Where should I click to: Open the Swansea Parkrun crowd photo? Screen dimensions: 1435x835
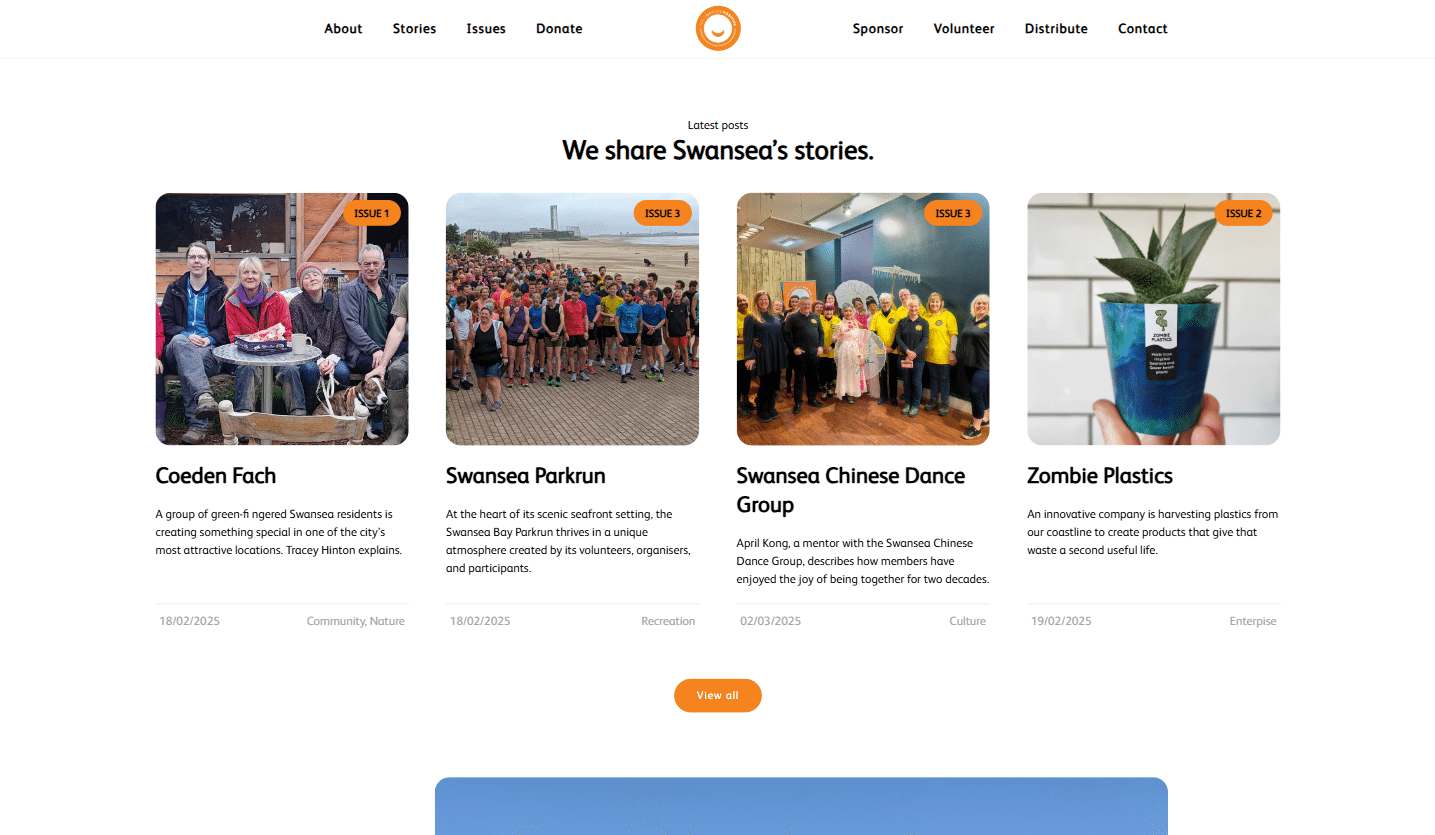point(572,319)
